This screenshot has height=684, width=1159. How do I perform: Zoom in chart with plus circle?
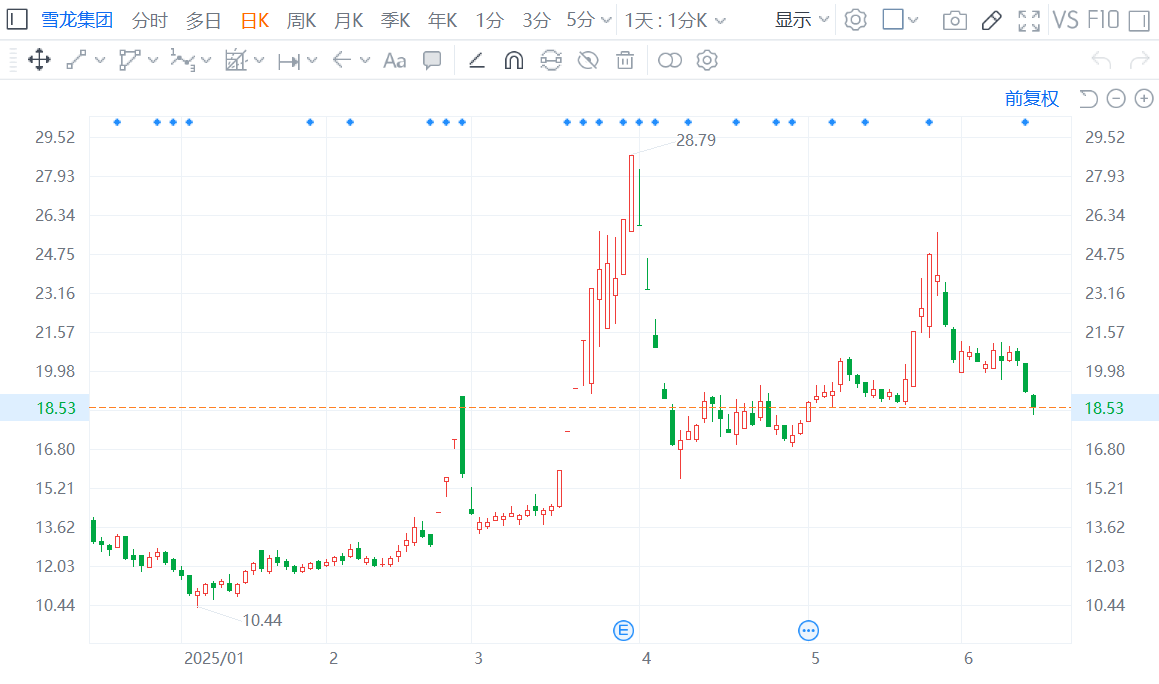point(1144,98)
